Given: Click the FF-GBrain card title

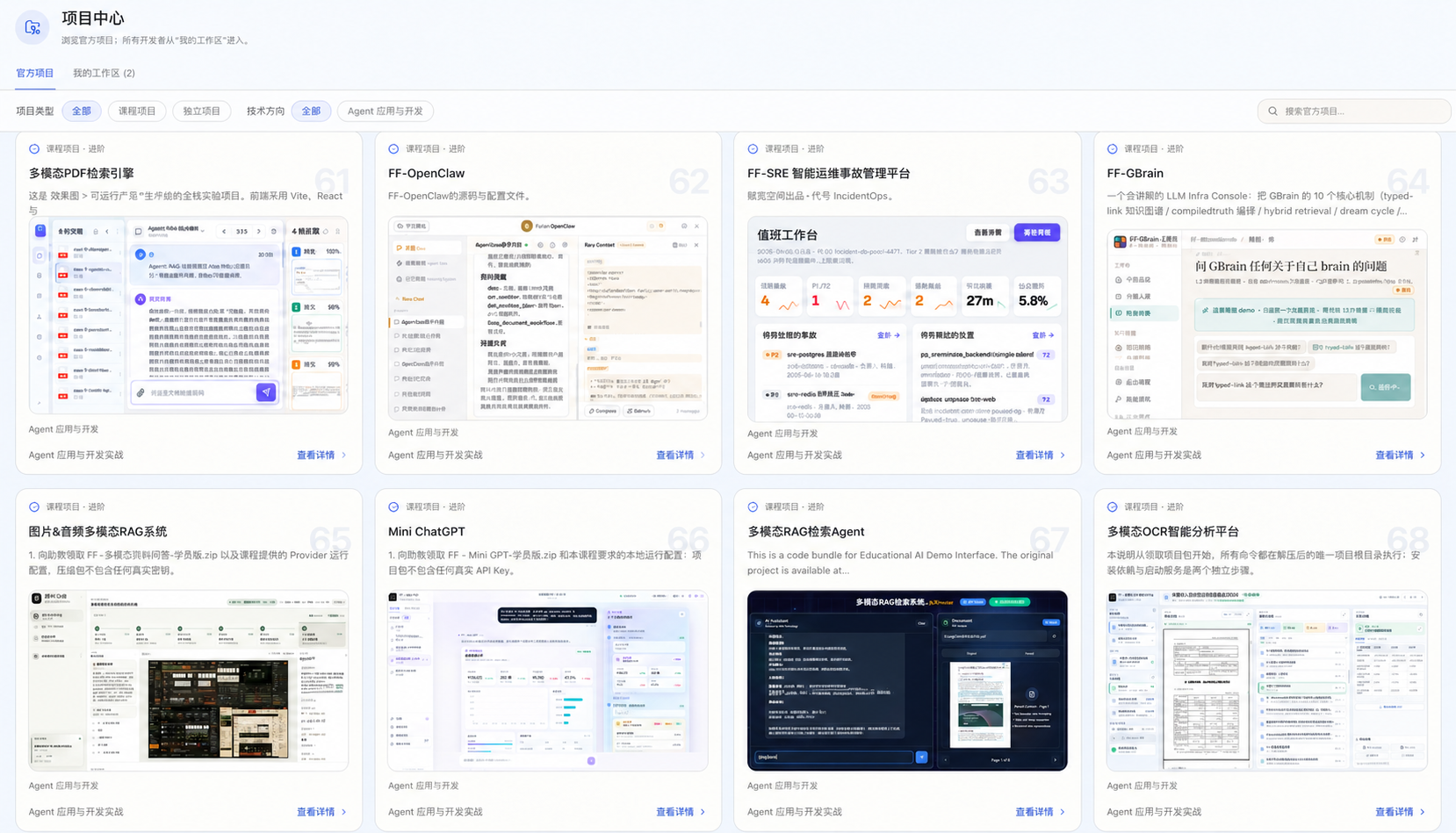Looking at the screenshot, I should pyautogui.click(x=1135, y=174).
